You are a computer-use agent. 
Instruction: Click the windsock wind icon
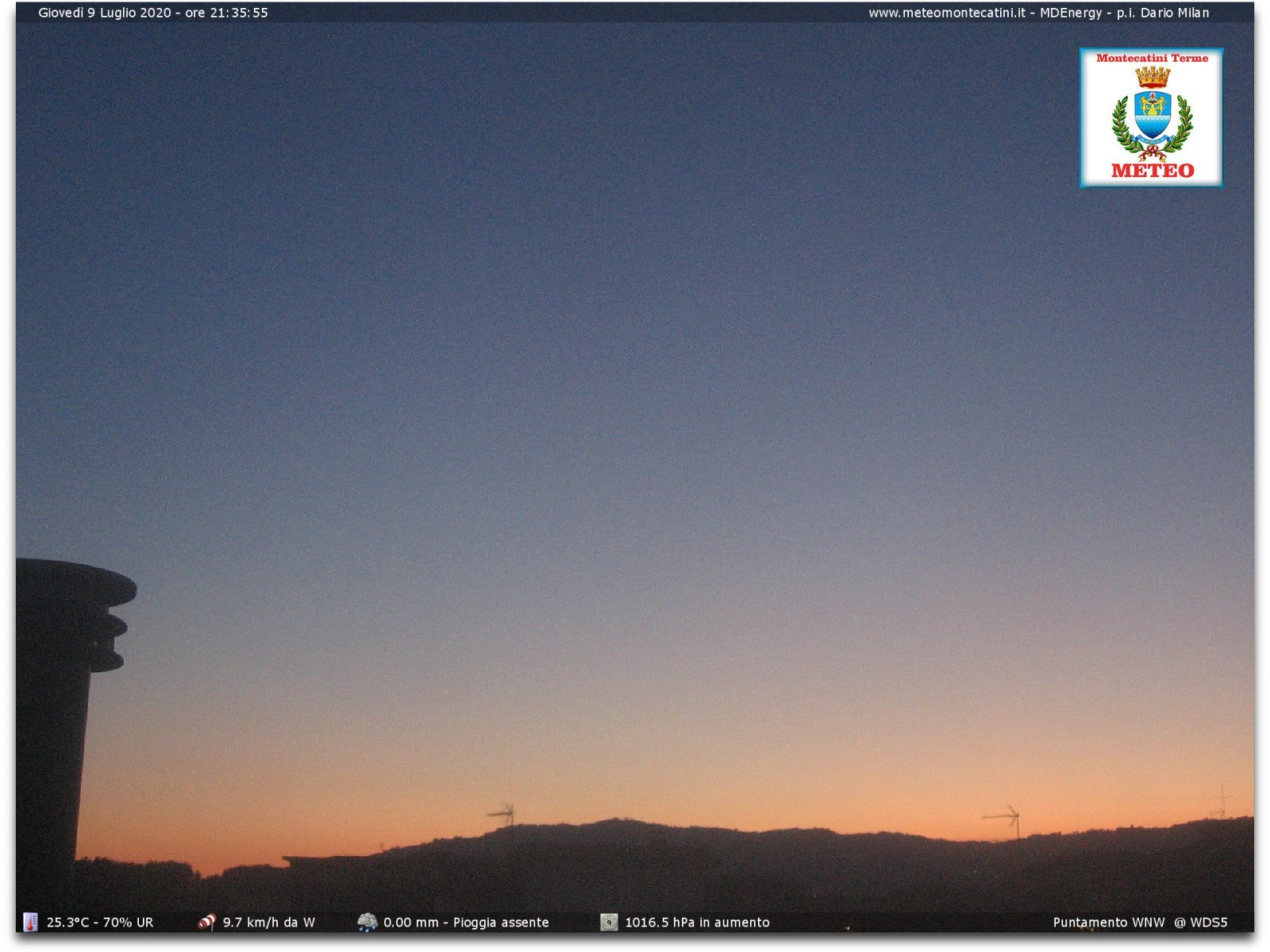tap(206, 922)
